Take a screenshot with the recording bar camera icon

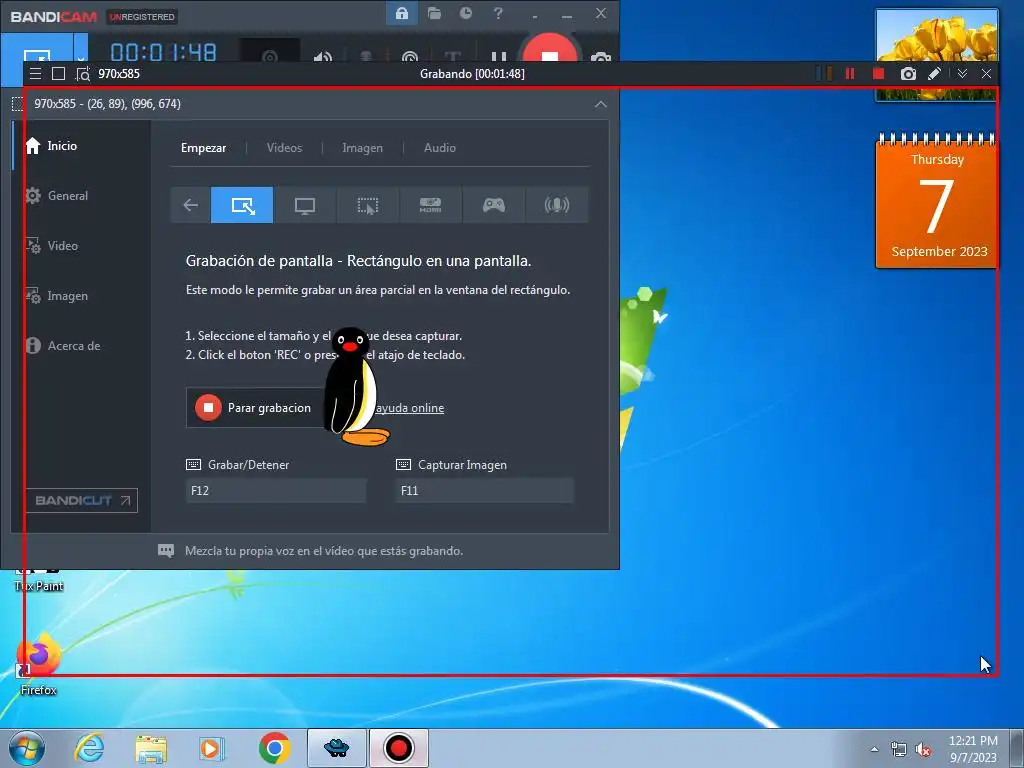coord(908,74)
